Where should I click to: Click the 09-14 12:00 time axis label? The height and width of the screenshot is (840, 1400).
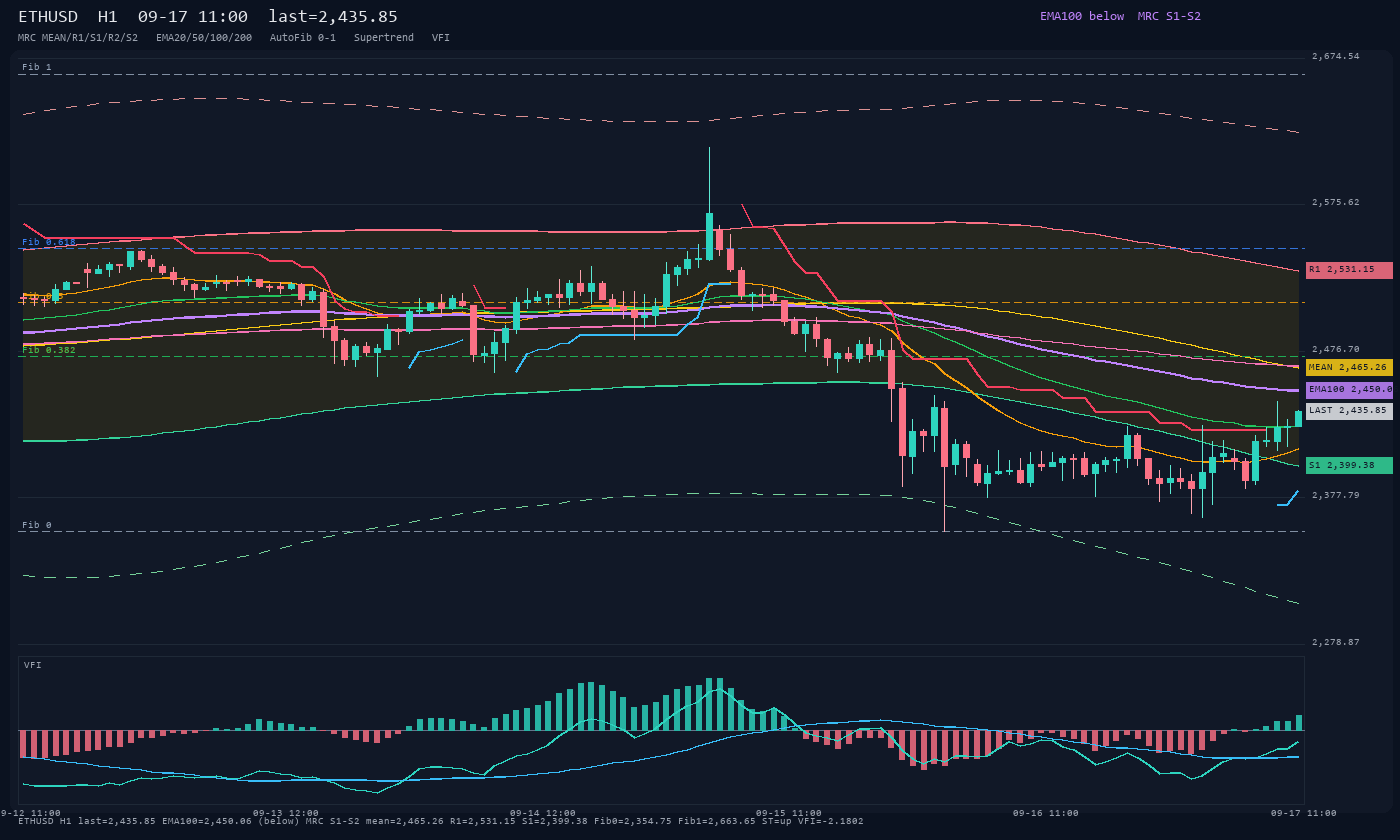click(542, 813)
